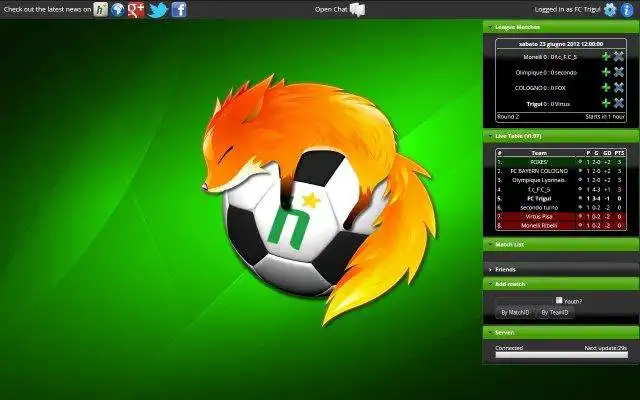This screenshot has height=400, width=640.
Task: Click the Next update countdown text
Action: pyautogui.click(x=605, y=348)
